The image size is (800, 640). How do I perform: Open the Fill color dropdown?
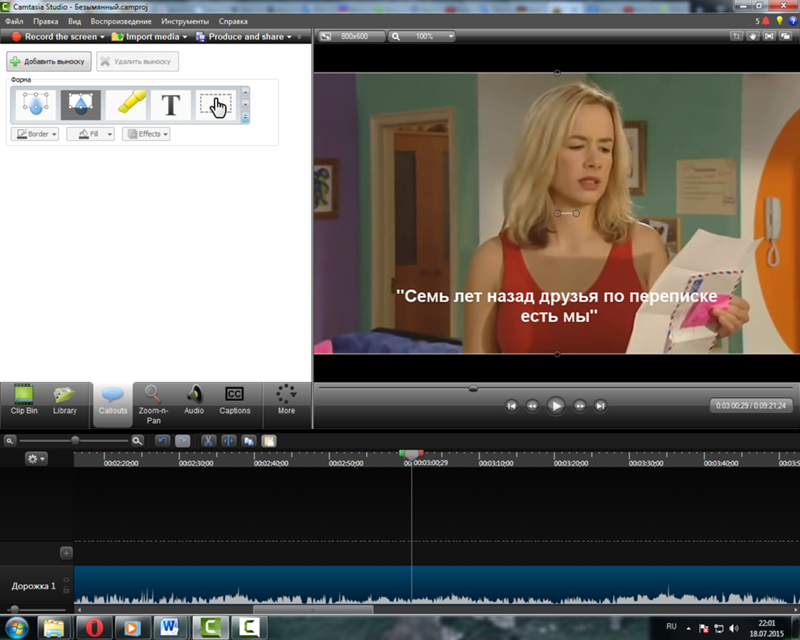90,134
